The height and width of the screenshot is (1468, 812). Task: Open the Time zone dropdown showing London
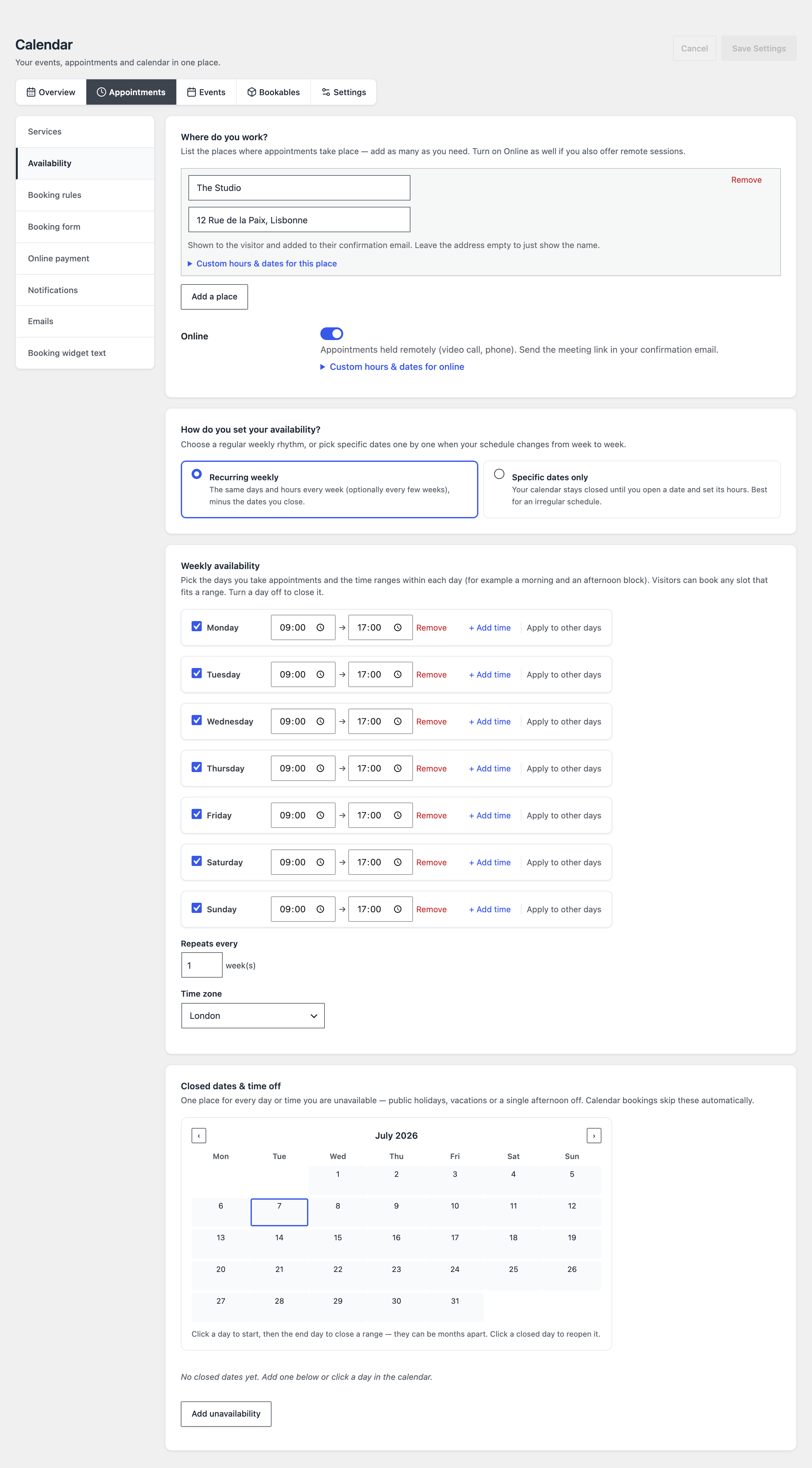[253, 1016]
